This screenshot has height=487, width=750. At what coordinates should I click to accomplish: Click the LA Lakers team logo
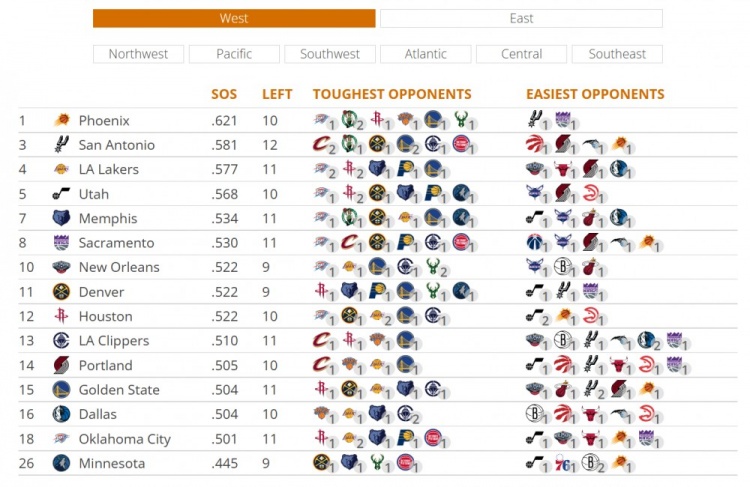click(x=61, y=170)
